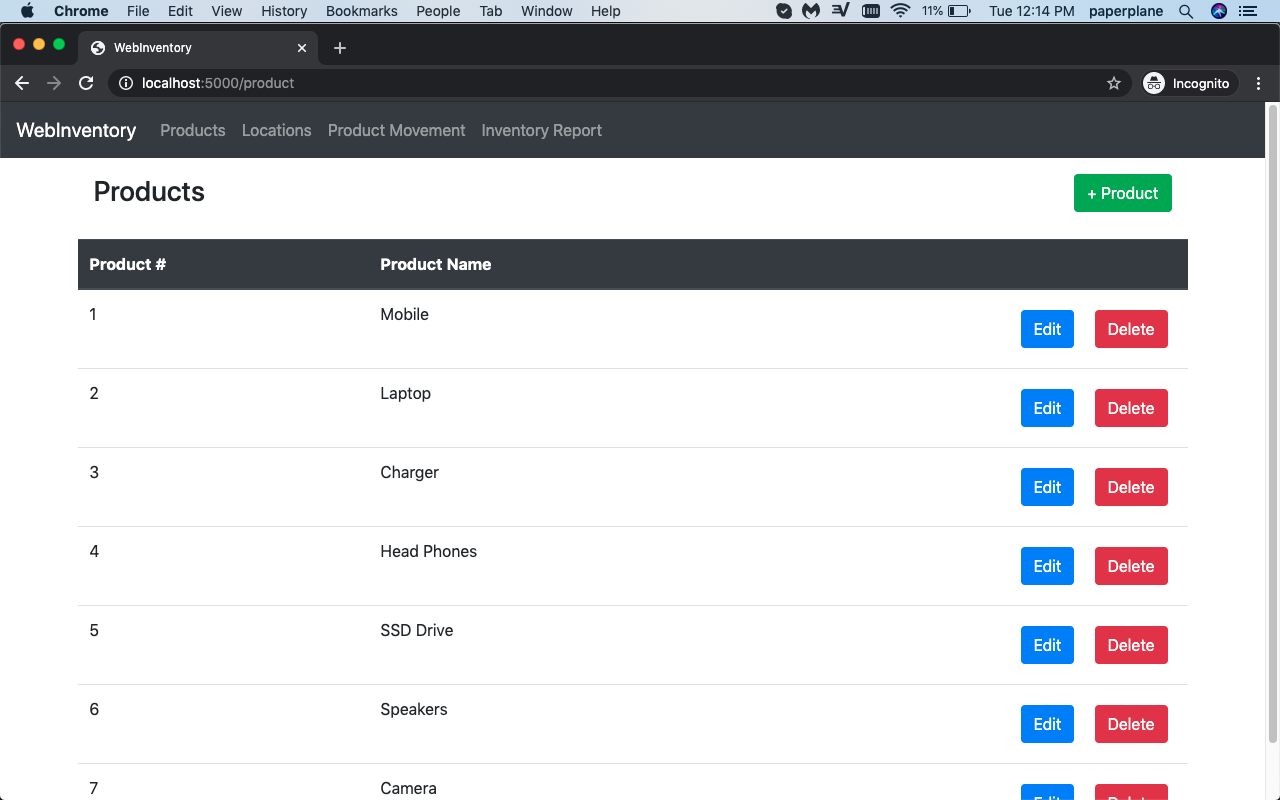The height and width of the screenshot is (800, 1280).
Task: Click the Laptop product name
Action: pos(406,393)
